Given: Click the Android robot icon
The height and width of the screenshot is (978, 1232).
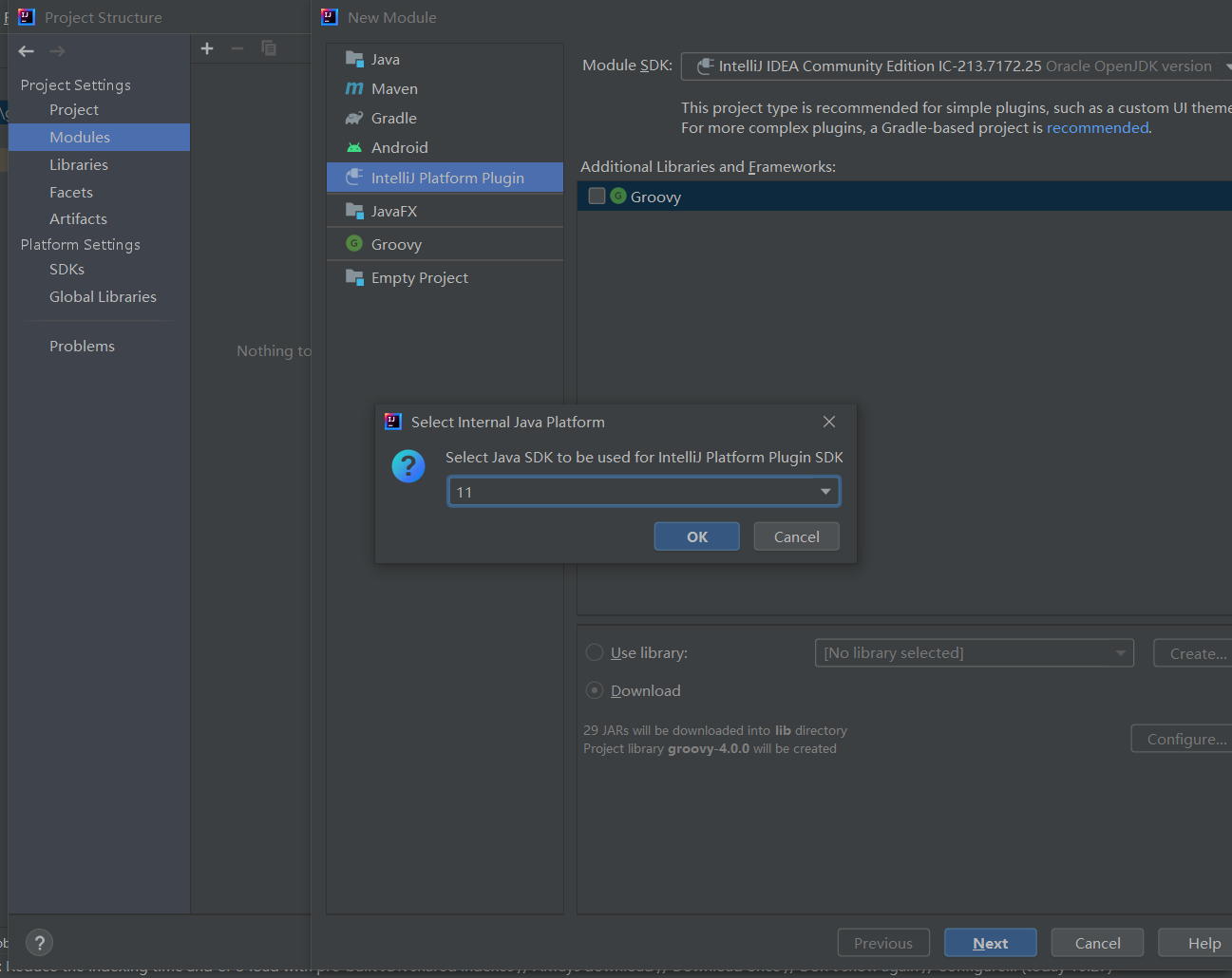Looking at the screenshot, I should (354, 147).
